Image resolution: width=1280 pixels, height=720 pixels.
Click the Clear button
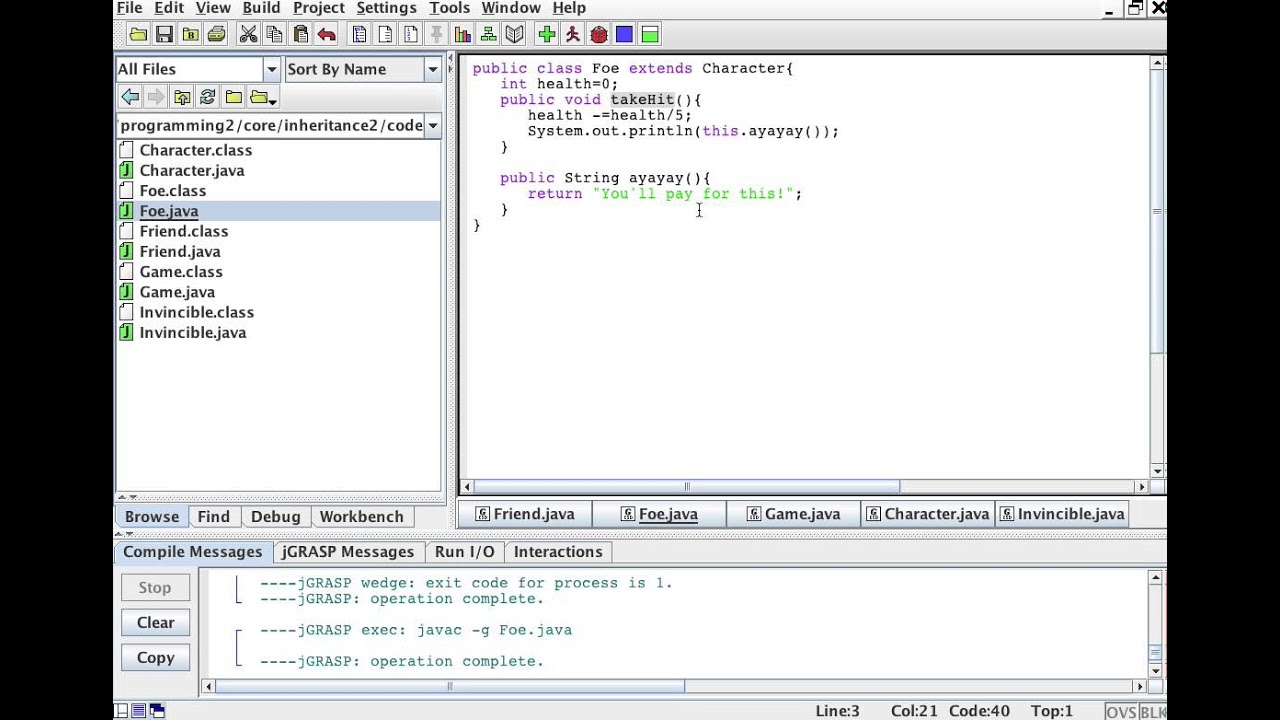point(155,623)
